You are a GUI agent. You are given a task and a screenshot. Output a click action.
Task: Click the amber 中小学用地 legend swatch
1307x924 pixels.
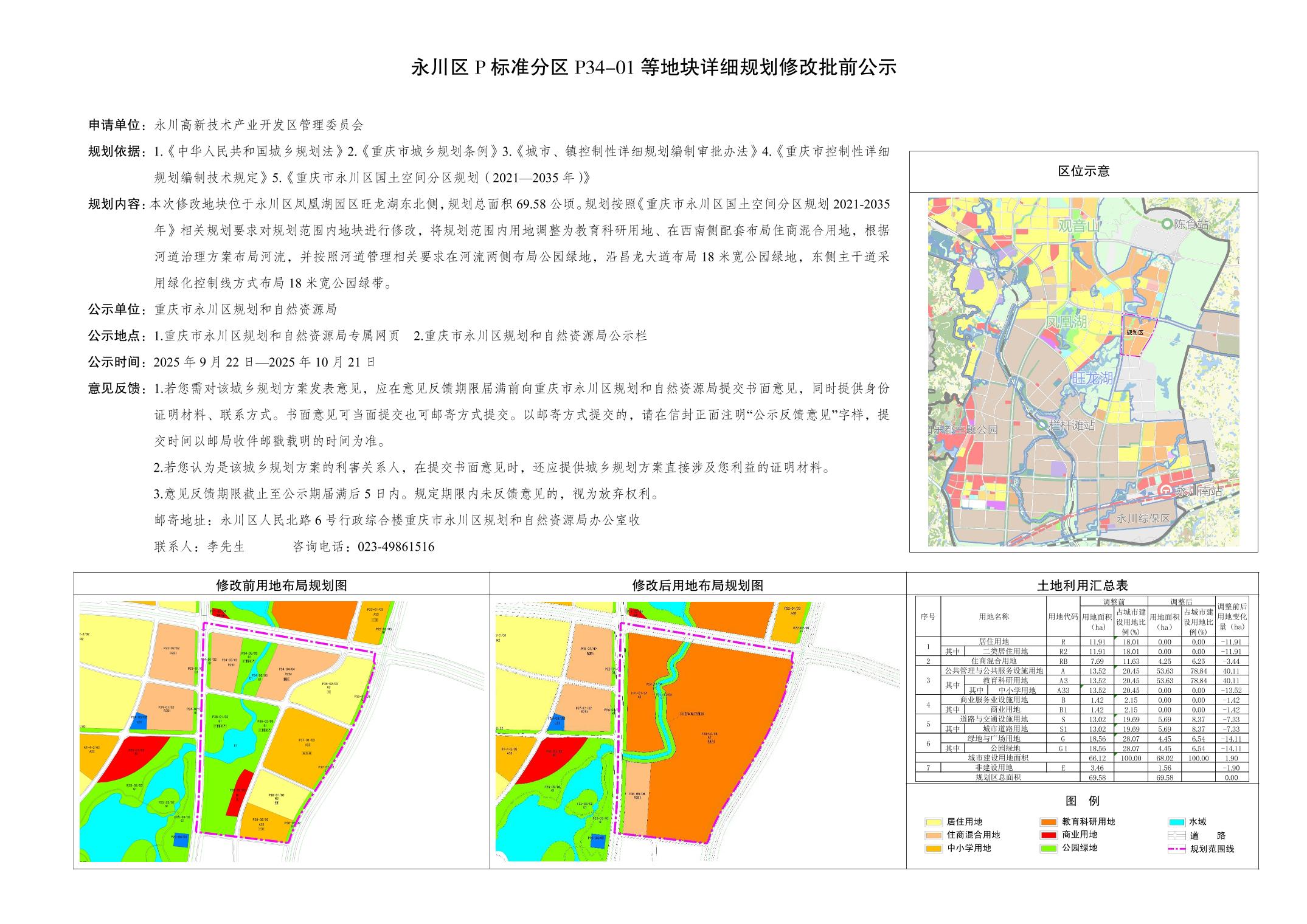coord(934,849)
